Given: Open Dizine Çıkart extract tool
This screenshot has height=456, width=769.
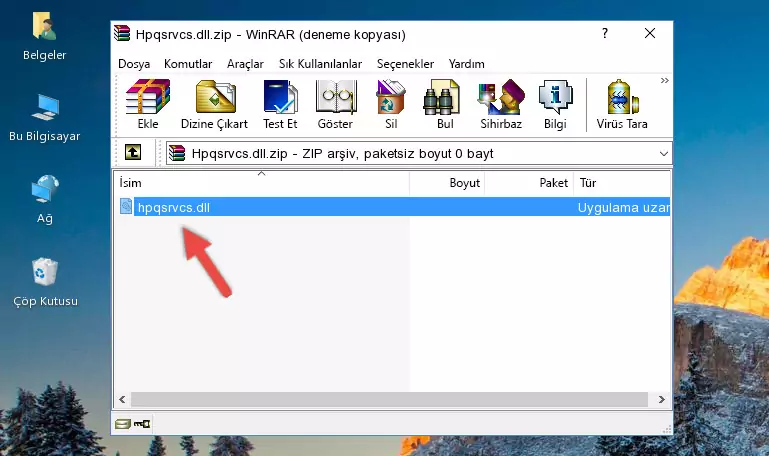Looking at the screenshot, I should coord(214,104).
